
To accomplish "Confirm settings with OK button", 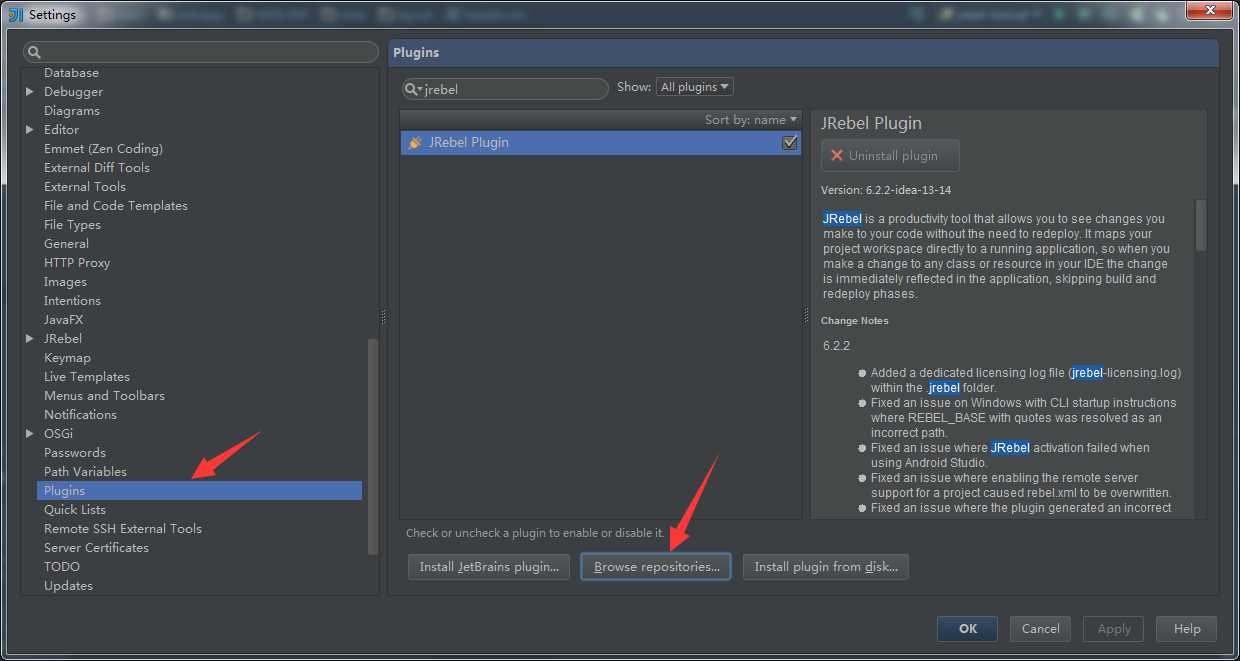I will click(x=968, y=629).
